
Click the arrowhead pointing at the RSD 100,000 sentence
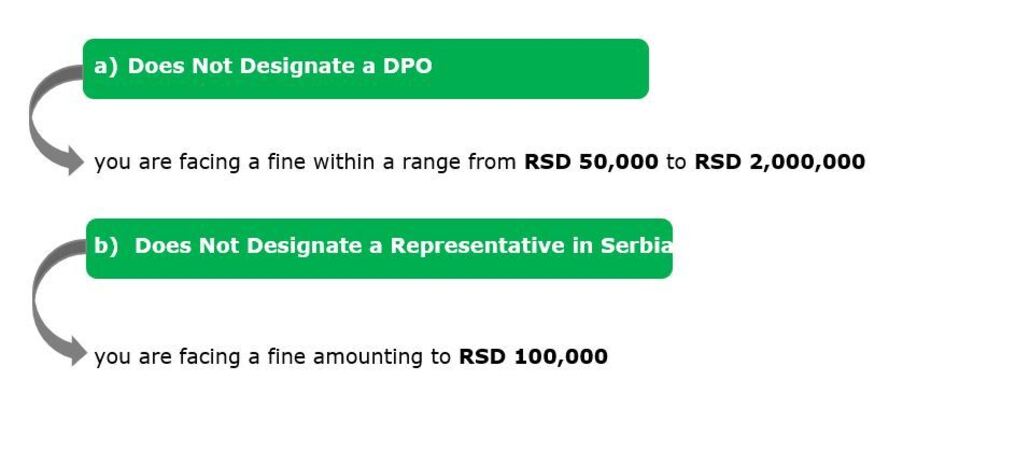click(78, 351)
